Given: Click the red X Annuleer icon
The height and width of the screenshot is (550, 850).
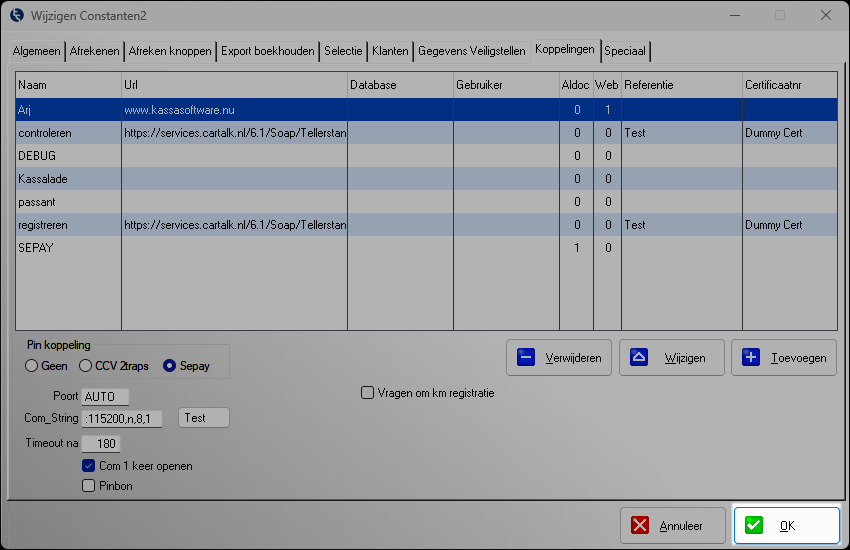Looking at the screenshot, I should click(x=640, y=526).
